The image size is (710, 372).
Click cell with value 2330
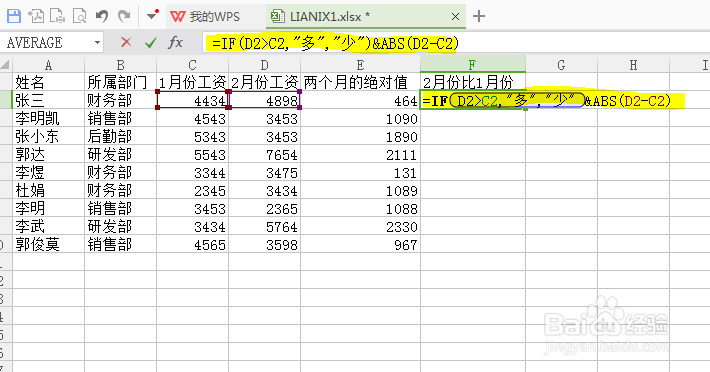pos(360,226)
